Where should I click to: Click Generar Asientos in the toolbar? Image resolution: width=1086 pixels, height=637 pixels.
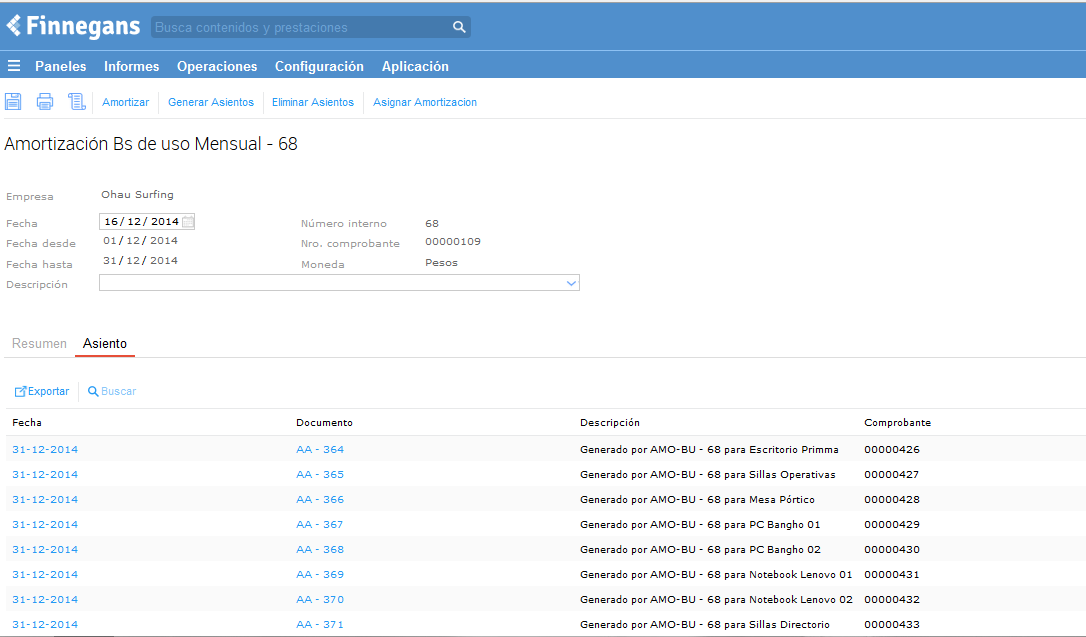point(211,102)
